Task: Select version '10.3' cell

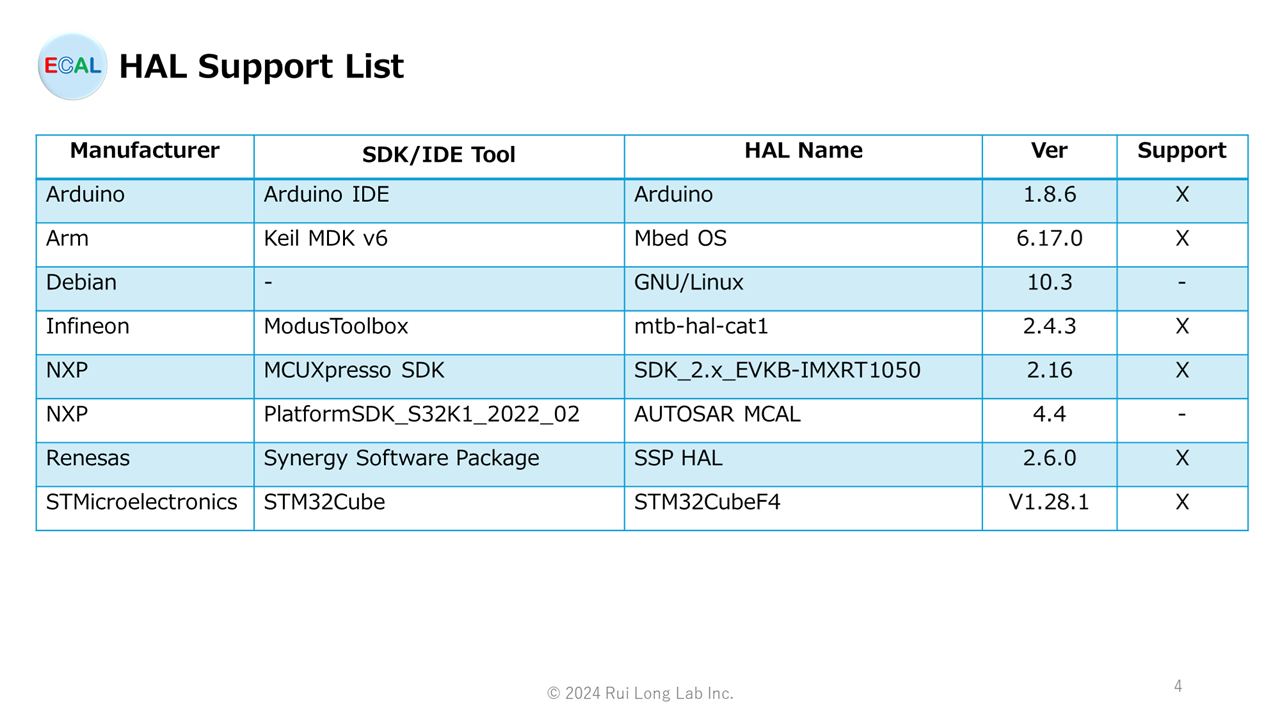Action: 1049,289
